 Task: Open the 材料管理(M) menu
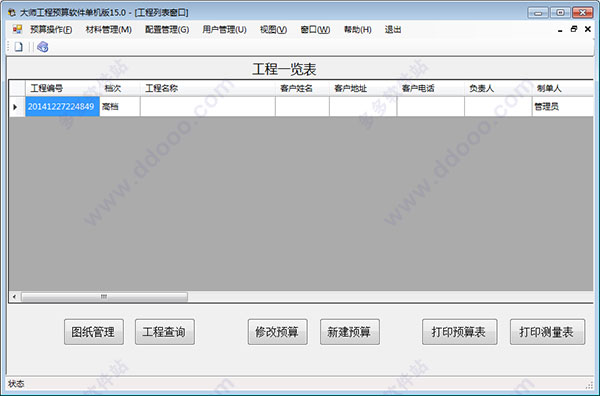[x=109, y=29]
